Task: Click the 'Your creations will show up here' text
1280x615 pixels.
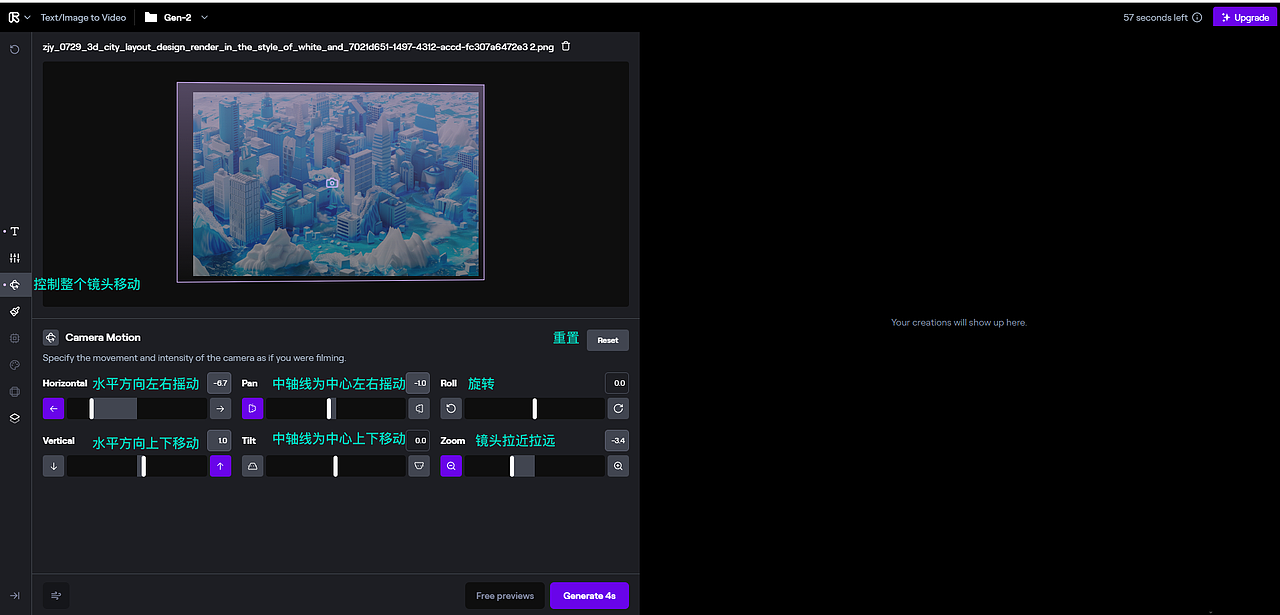Action: 959,322
